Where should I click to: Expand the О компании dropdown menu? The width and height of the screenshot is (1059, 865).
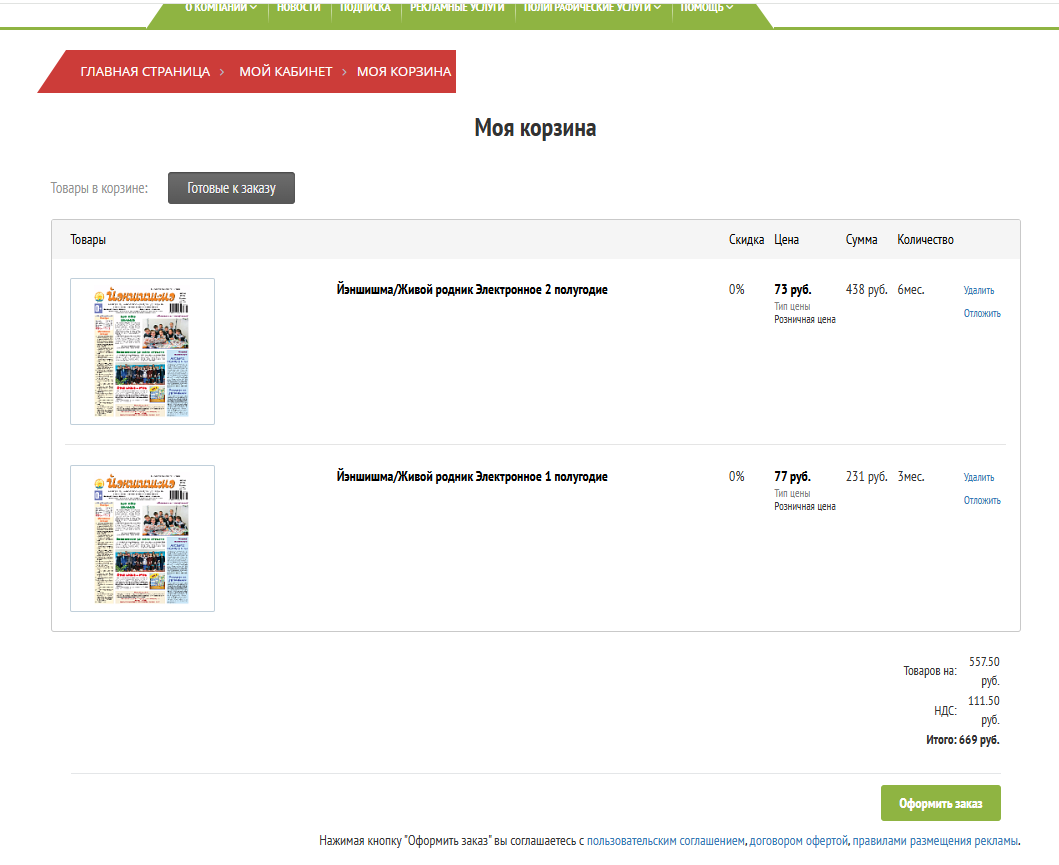(220, 8)
